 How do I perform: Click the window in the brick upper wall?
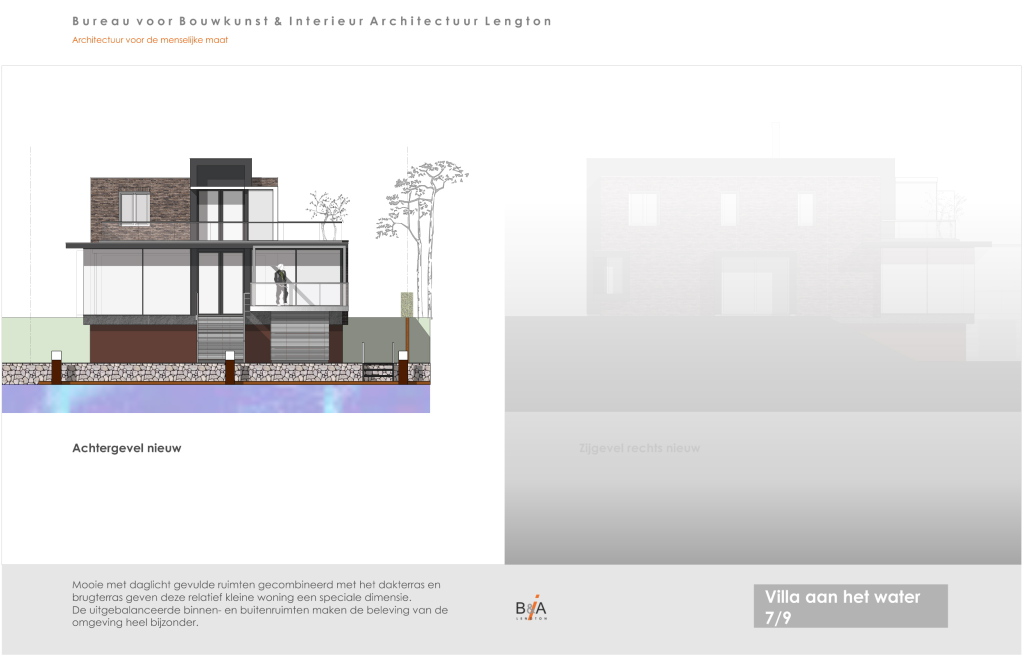135,209
